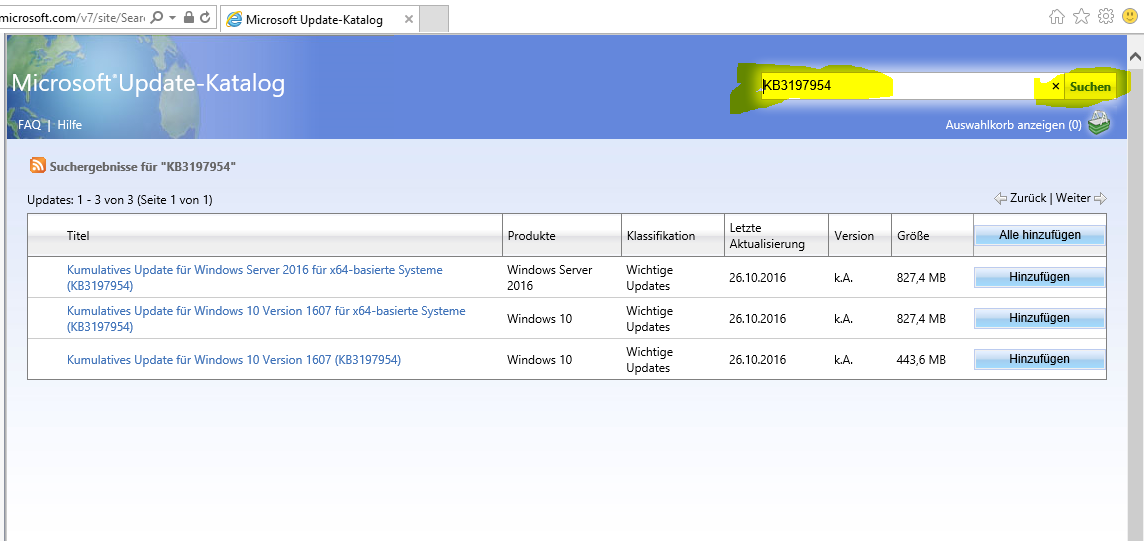Image resolution: width=1144 pixels, height=541 pixels.
Task: Click '443,6 MB' size cell
Action: [x=921, y=359]
